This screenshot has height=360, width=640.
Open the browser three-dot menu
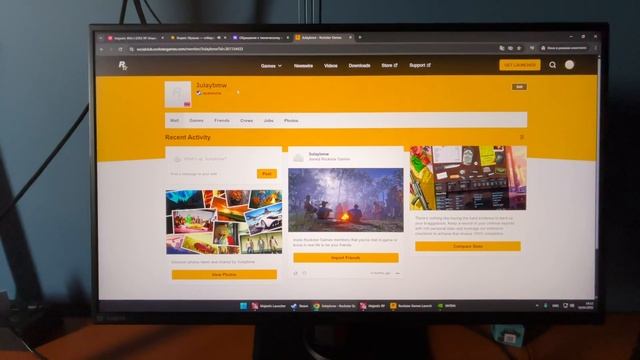pyautogui.click(x=595, y=48)
